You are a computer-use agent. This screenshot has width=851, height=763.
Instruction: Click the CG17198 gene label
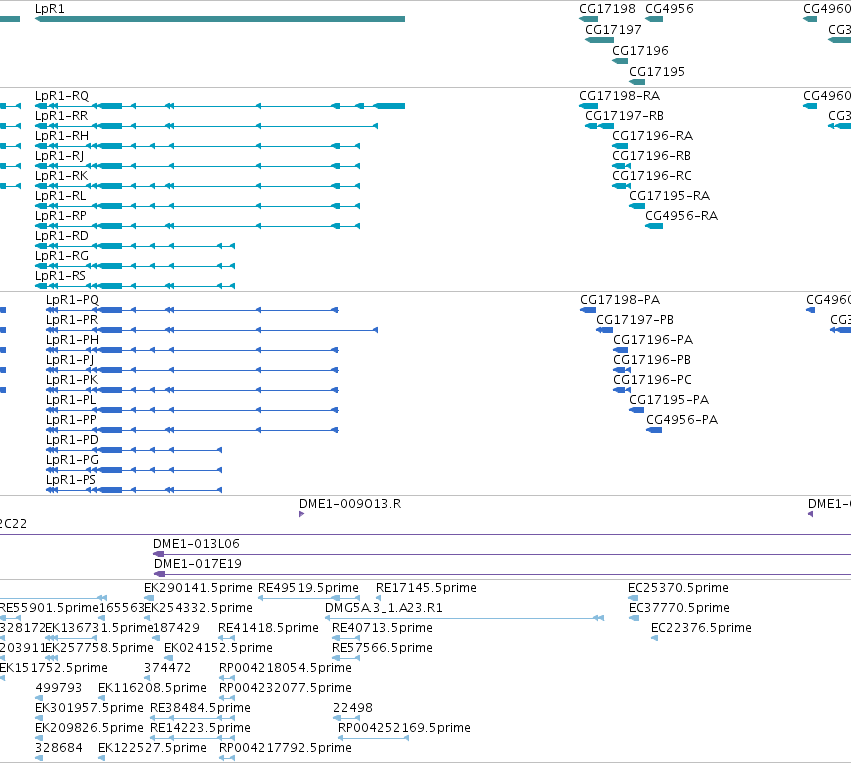pos(607,9)
